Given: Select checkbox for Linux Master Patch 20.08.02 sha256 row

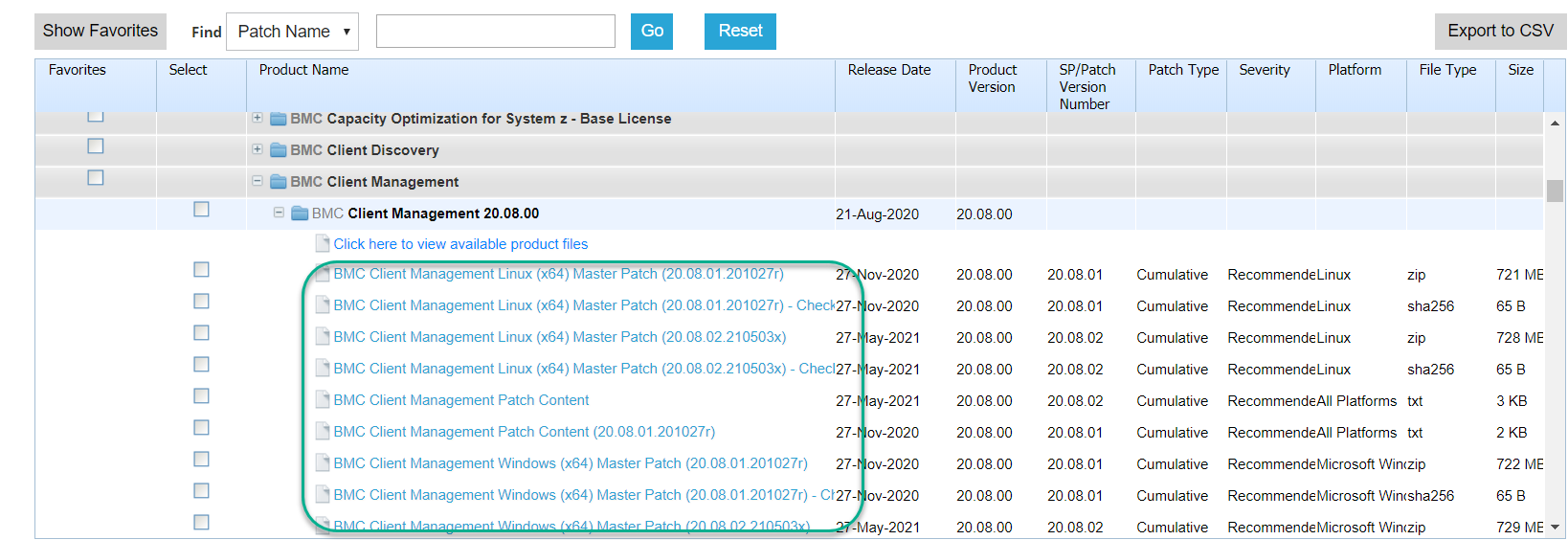Looking at the screenshot, I should point(201,365).
